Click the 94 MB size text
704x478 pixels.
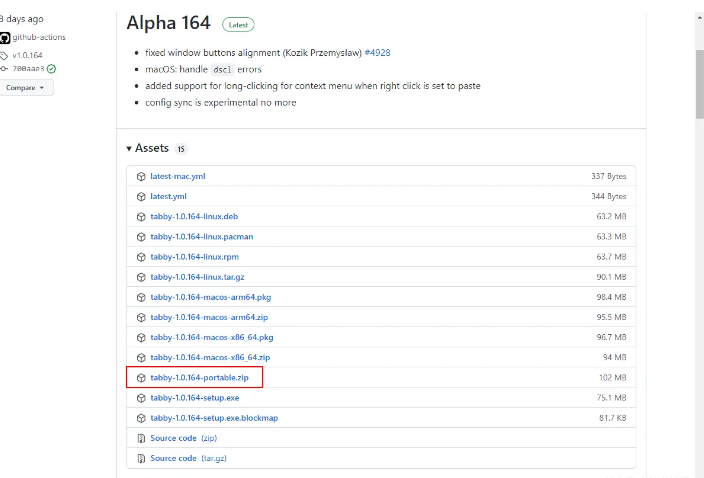click(x=614, y=357)
